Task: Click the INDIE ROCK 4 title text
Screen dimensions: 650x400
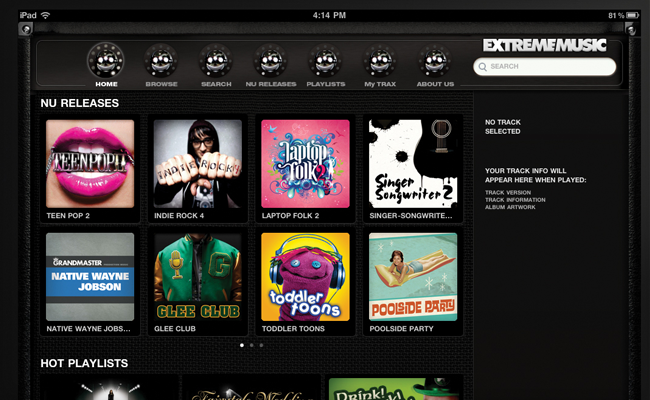Action: click(x=179, y=216)
